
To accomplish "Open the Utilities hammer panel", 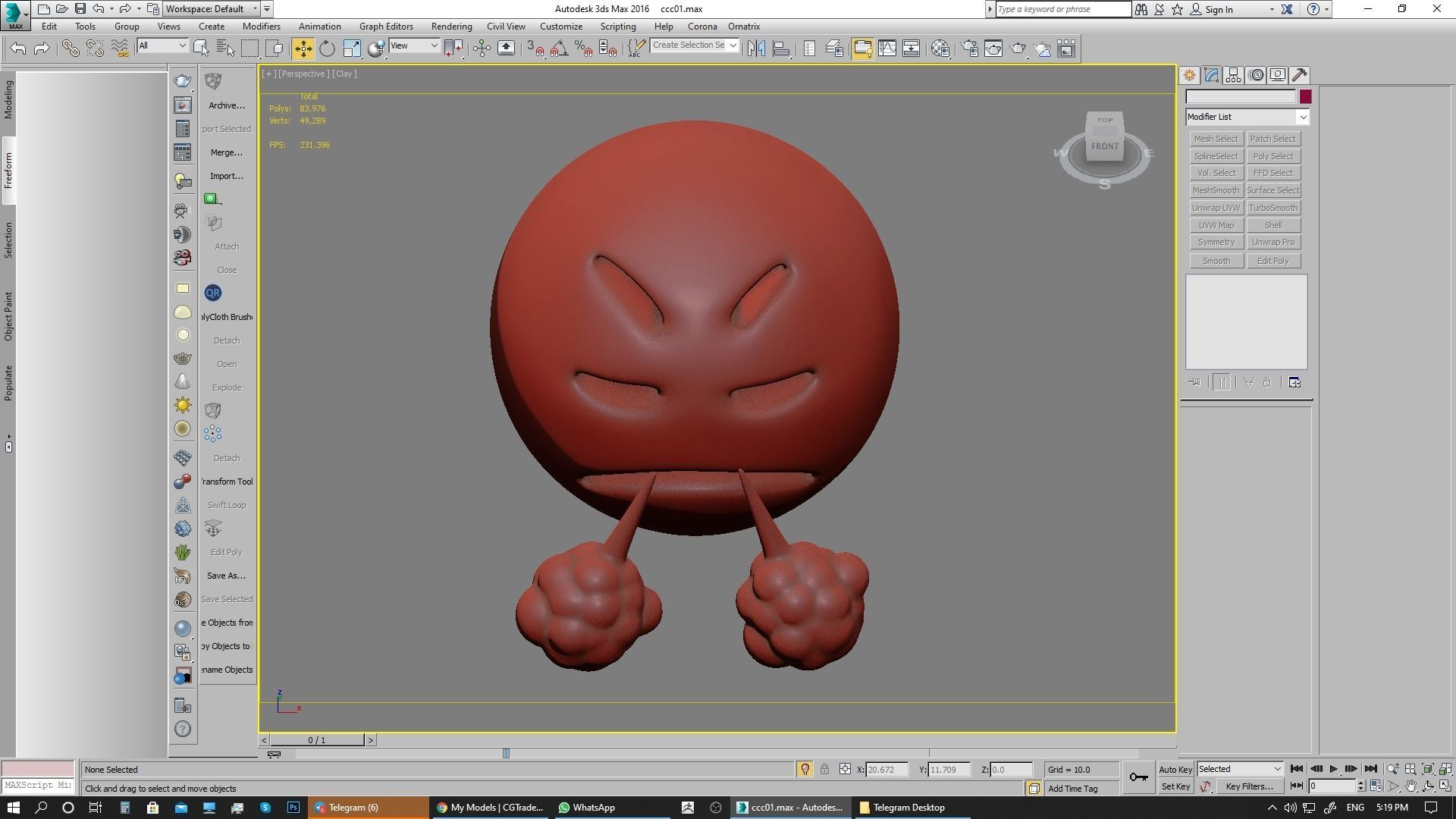I will click(x=1300, y=75).
